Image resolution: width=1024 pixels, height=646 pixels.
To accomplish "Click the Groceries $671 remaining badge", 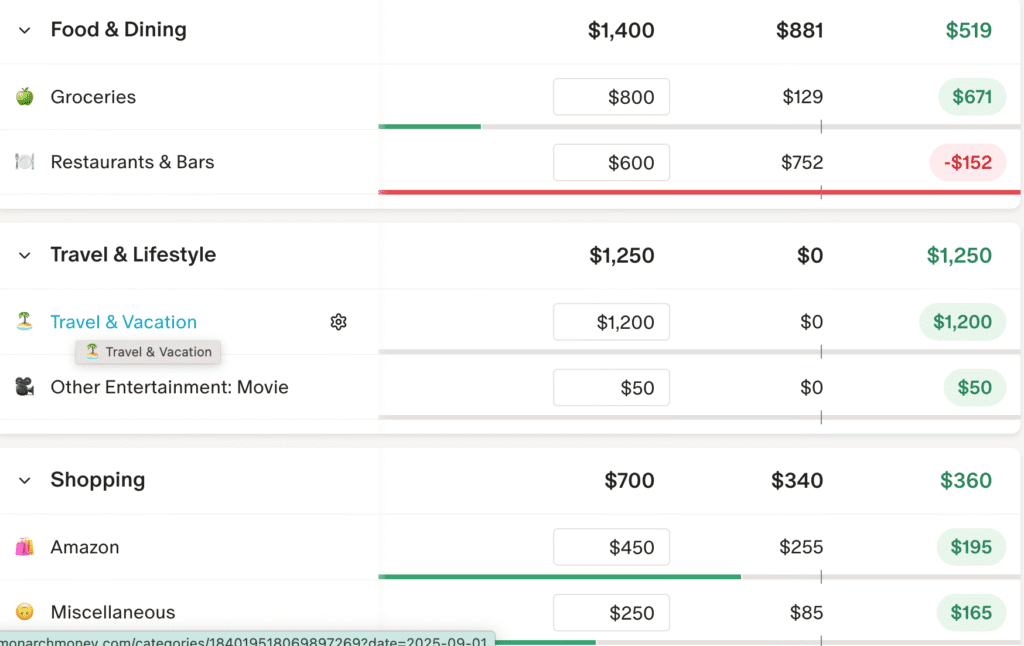I will click(x=971, y=97).
